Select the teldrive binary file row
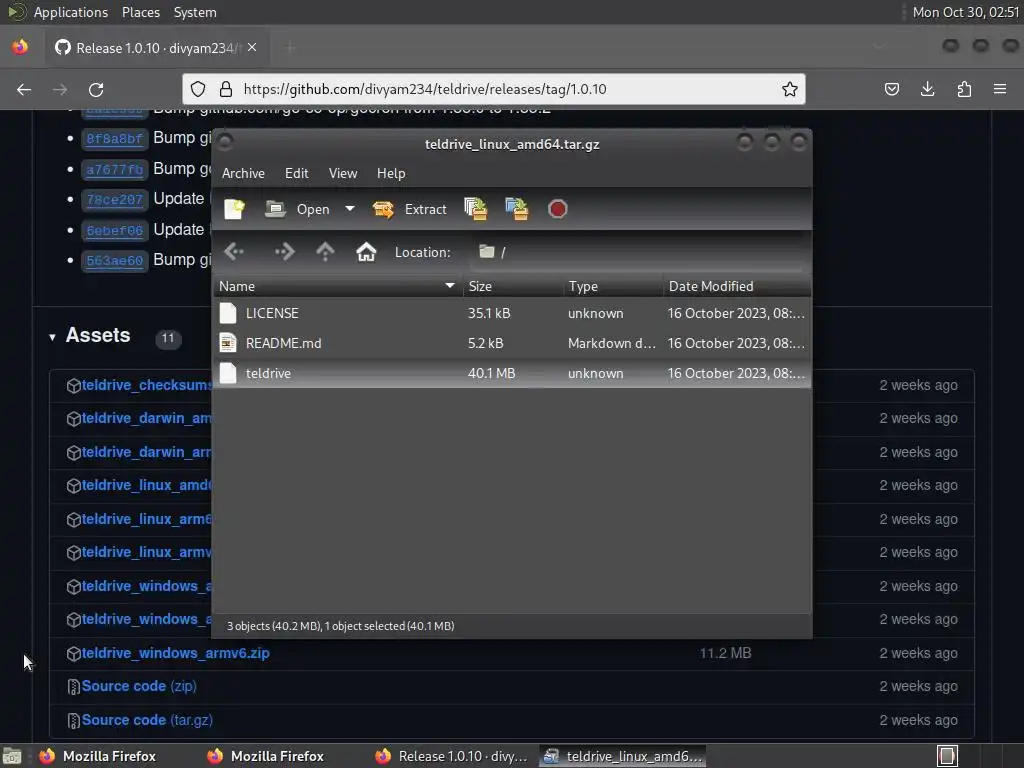Image resolution: width=1024 pixels, height=768 pixels. [512, 374]
